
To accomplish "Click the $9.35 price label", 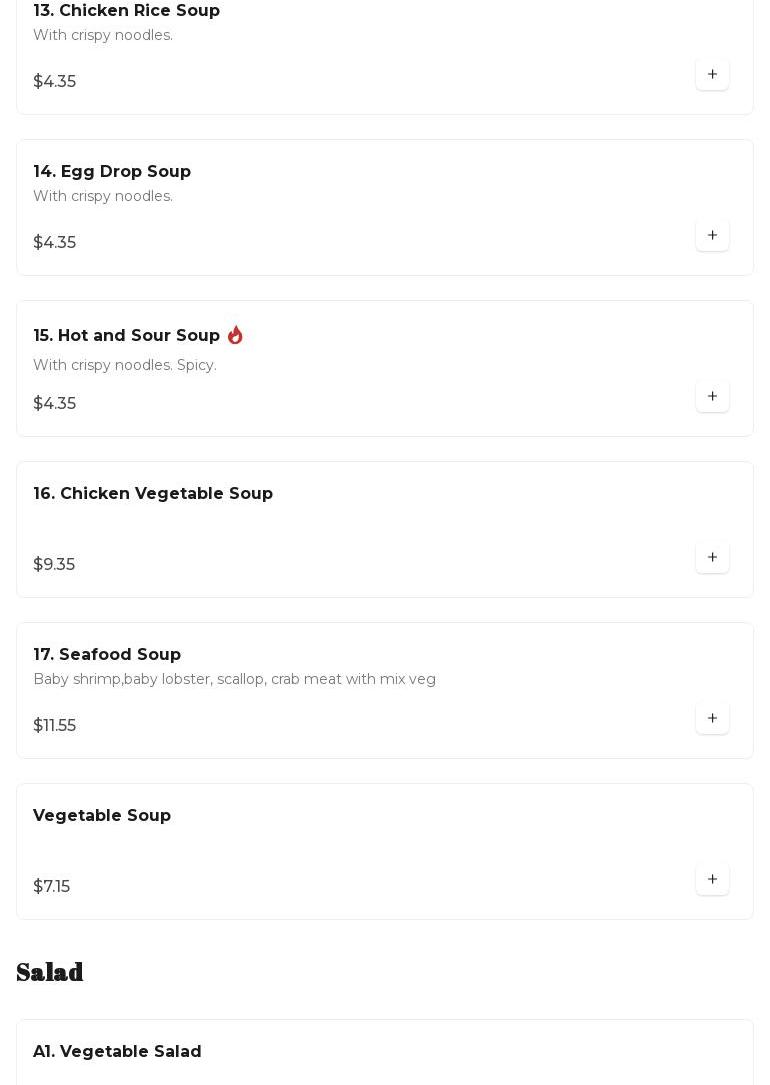I will pyautogui.click(x=54, y=564).
